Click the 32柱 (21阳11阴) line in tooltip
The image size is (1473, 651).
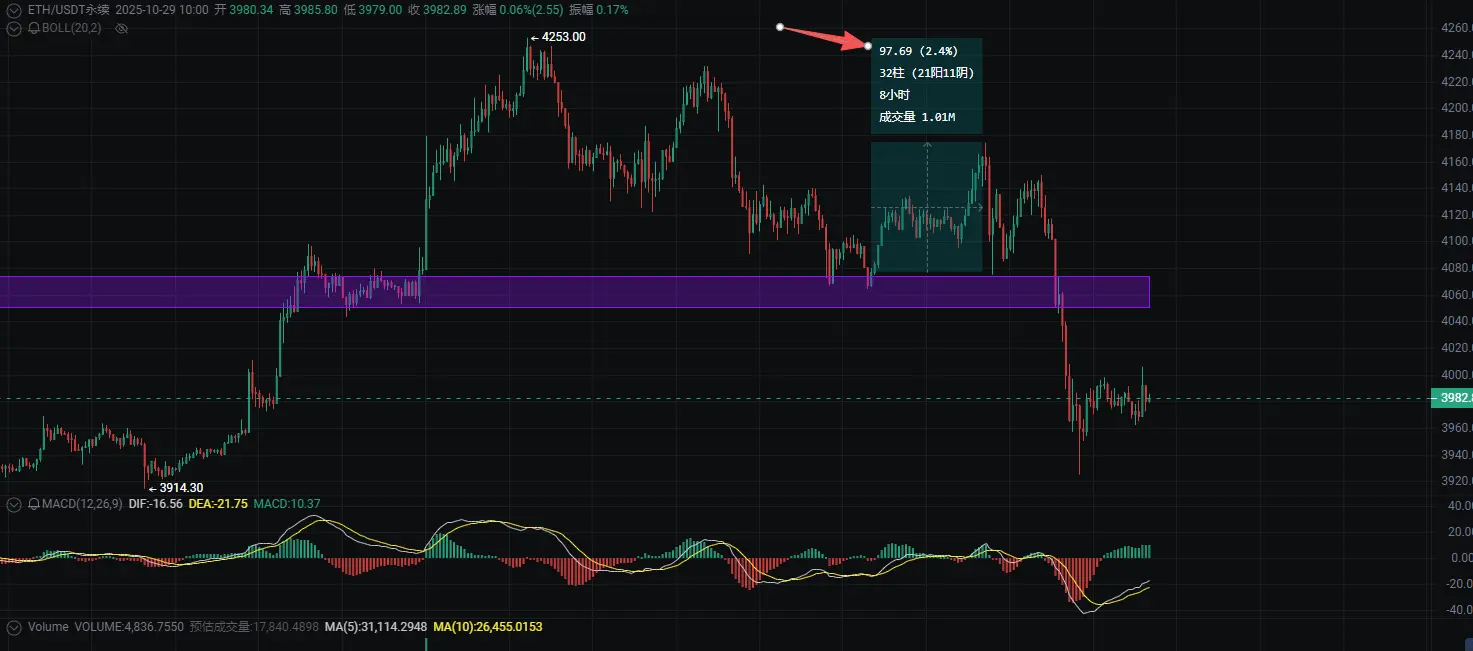click(926, 73)
